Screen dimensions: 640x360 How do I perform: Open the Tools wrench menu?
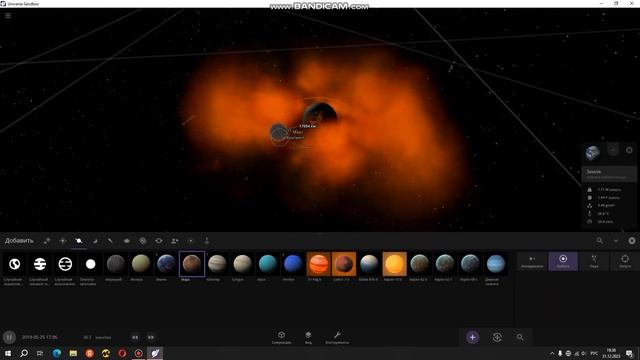point(337,338)
